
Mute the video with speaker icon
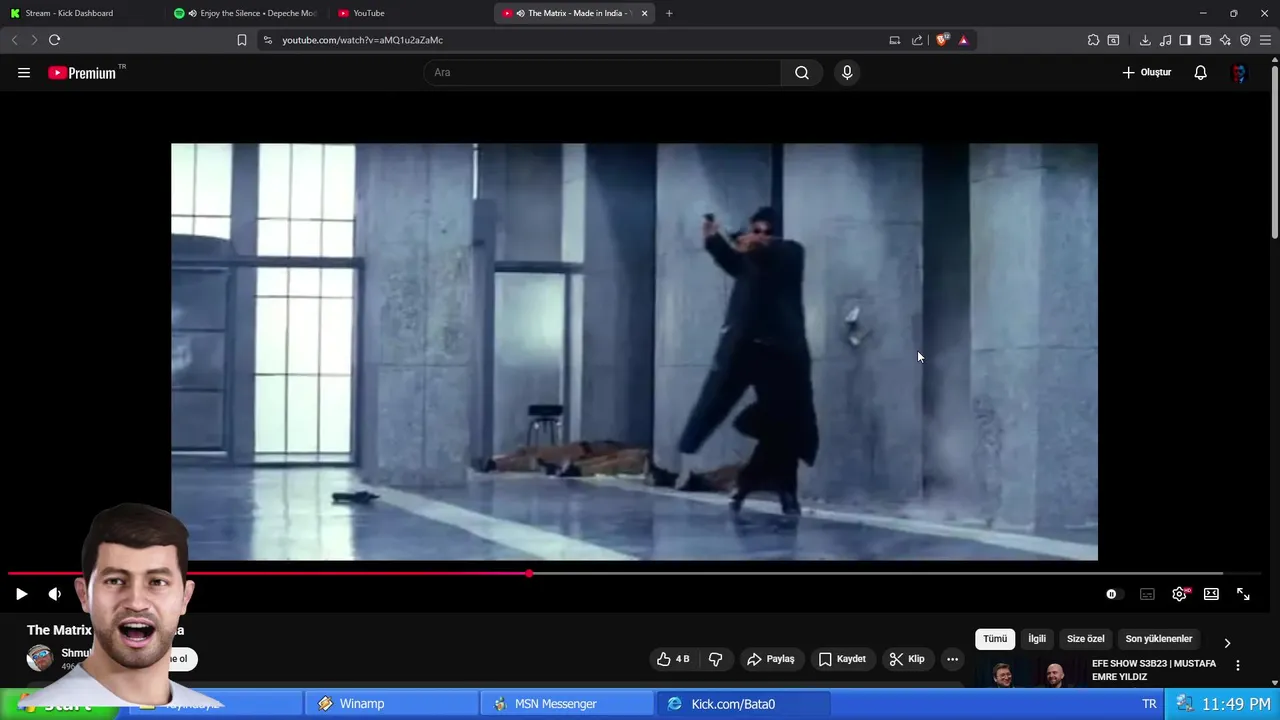(x=55, y=594)
